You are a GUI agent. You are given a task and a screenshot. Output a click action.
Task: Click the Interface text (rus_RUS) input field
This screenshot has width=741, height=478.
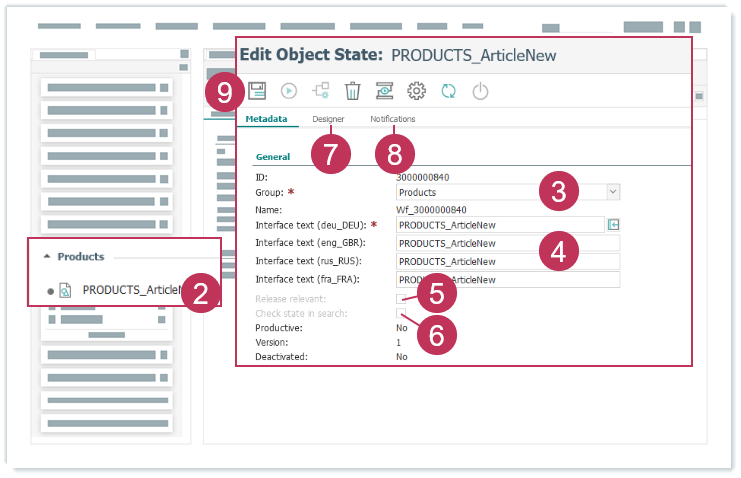[x=507, y=261]
